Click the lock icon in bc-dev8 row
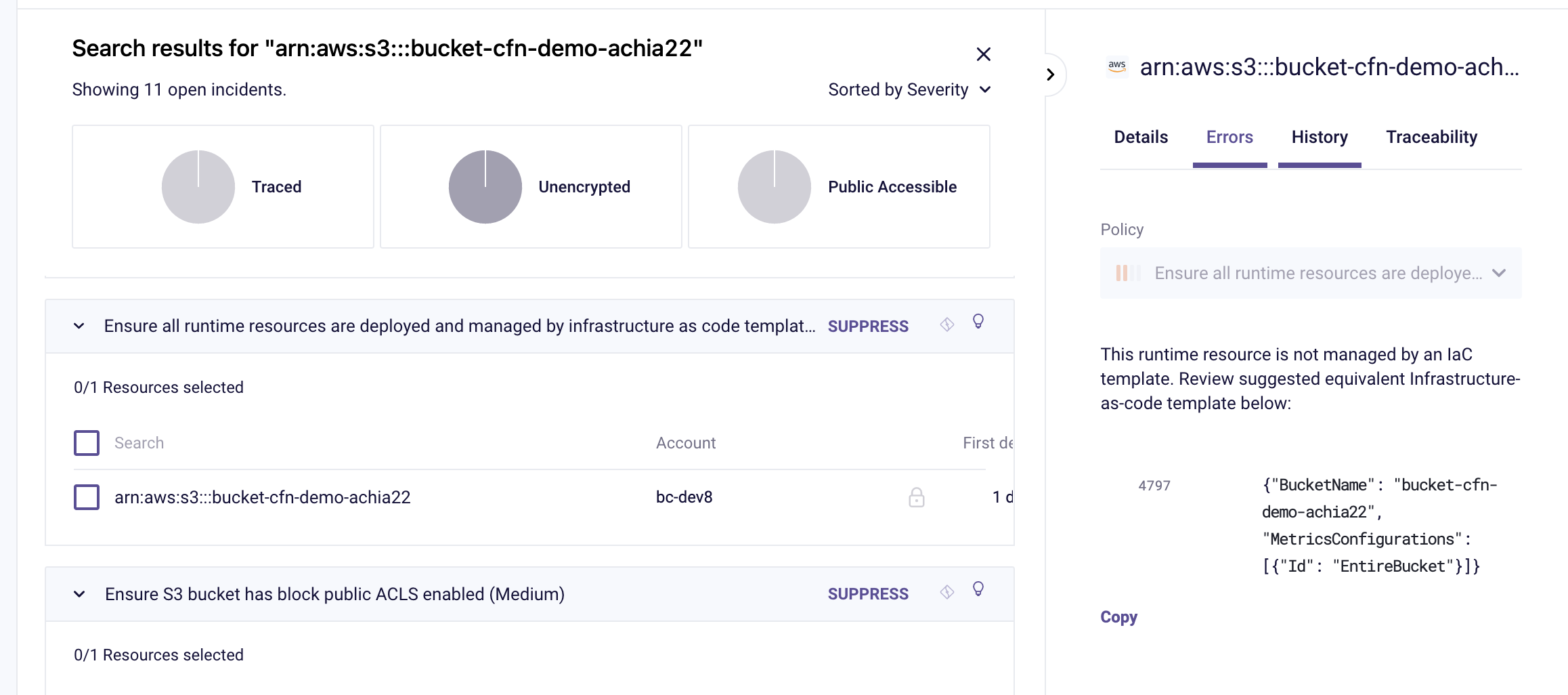The width and height of the screenshot is (1568, 695). click(917, 497)
